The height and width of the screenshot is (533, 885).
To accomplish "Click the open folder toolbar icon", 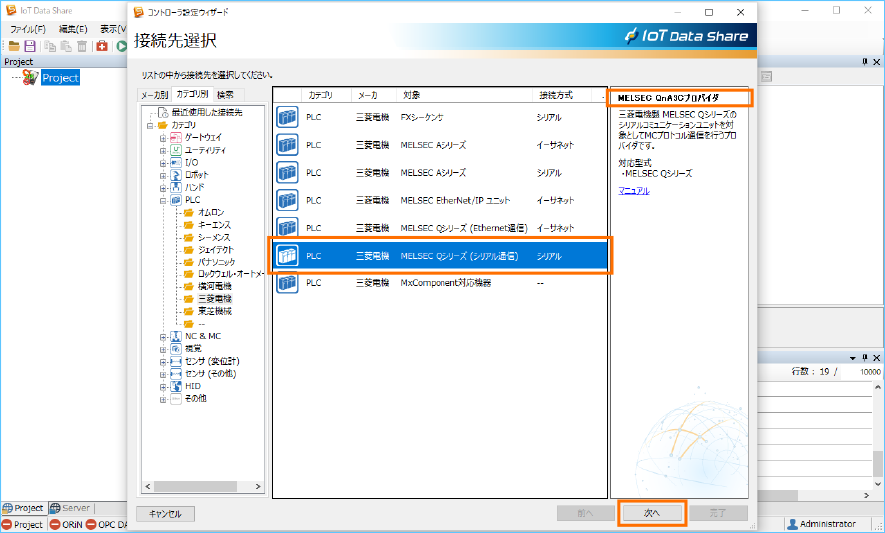I will pos(14,46).
